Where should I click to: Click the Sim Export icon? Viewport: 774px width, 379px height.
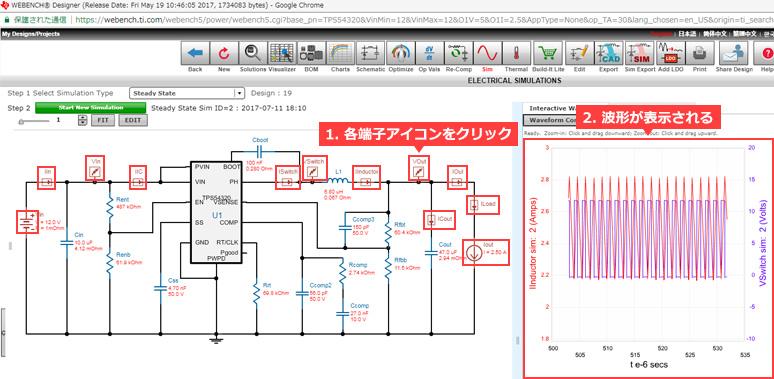click(640, 53)
